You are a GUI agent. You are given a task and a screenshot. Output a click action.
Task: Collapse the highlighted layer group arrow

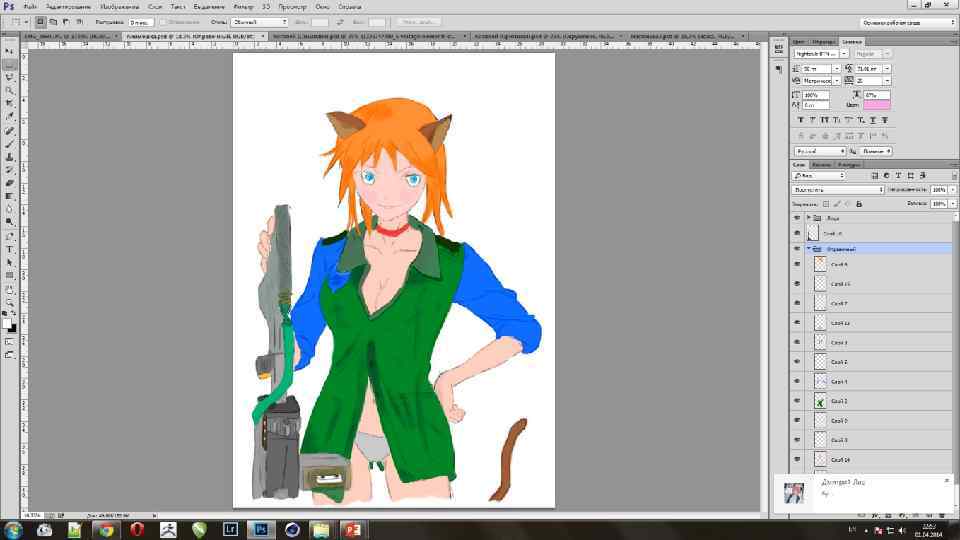[x=809, y=248]
